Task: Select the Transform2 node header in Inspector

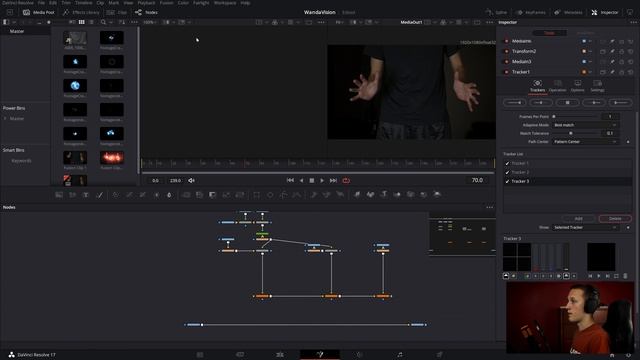Action: click(x=524, y=51)
